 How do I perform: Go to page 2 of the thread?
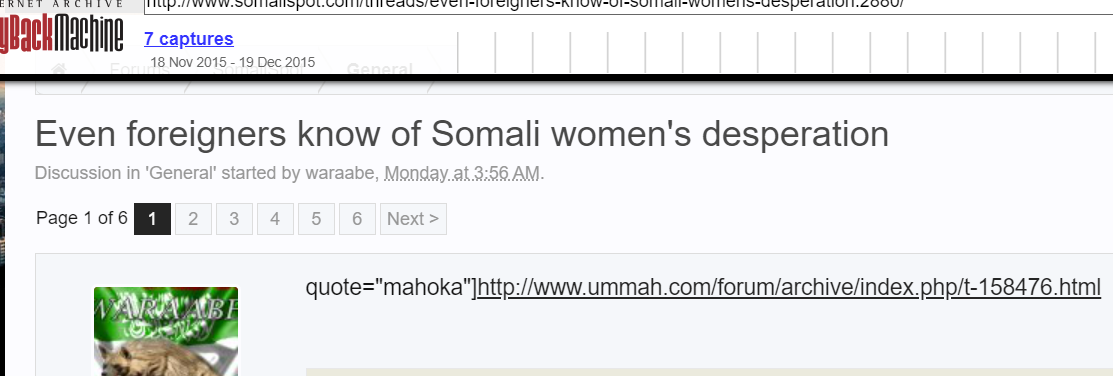[x=193, y=219]
